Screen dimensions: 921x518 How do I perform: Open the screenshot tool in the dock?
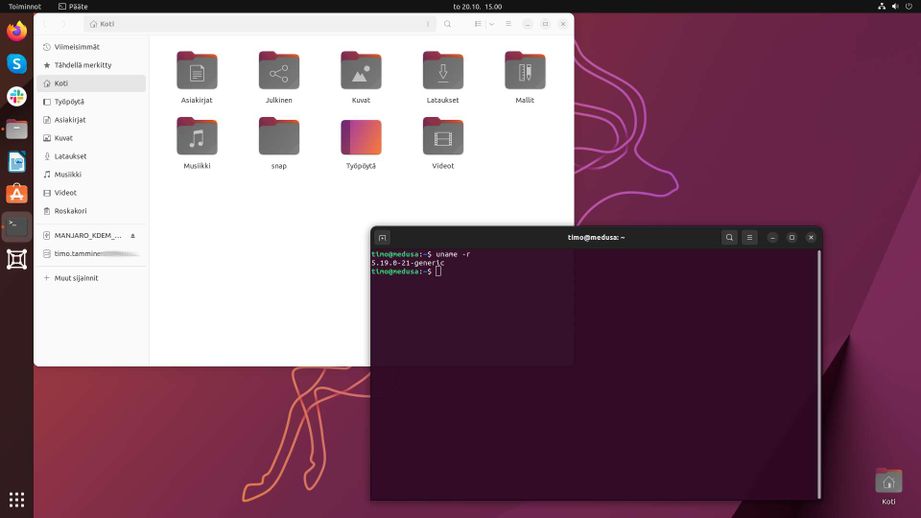click(x=16, y=259)
